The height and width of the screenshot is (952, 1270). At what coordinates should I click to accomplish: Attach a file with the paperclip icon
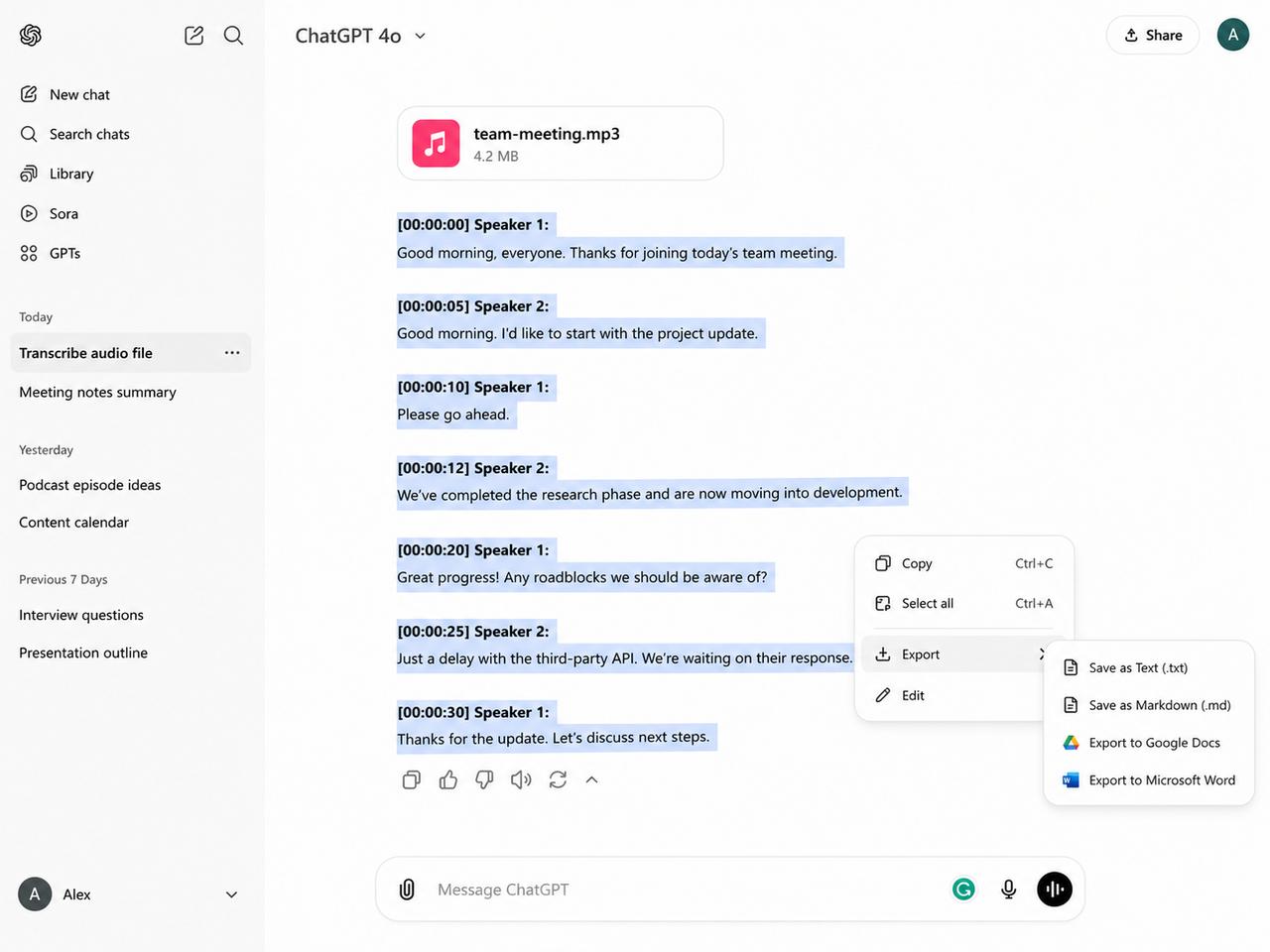407,890
